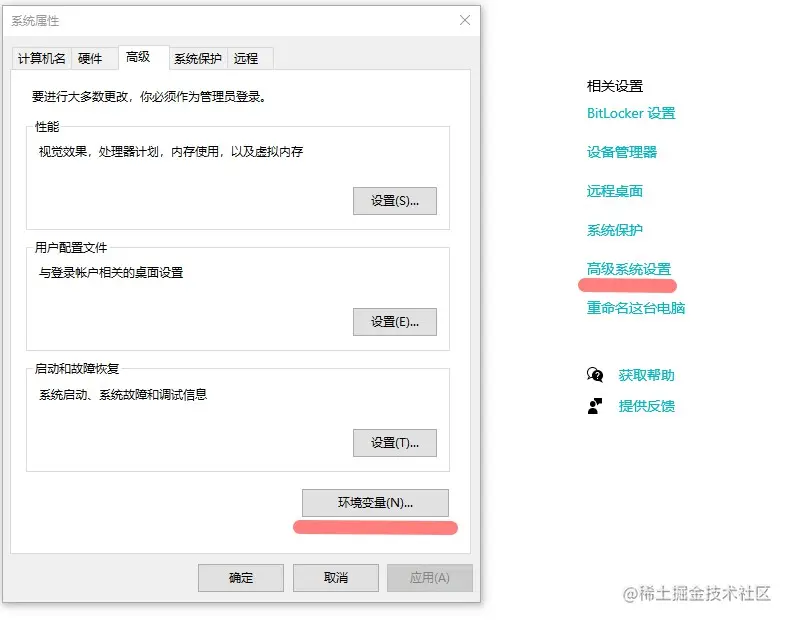Click the feedback person icon
The height and width of the screenshot is (621, 789).
click(595, 406)
